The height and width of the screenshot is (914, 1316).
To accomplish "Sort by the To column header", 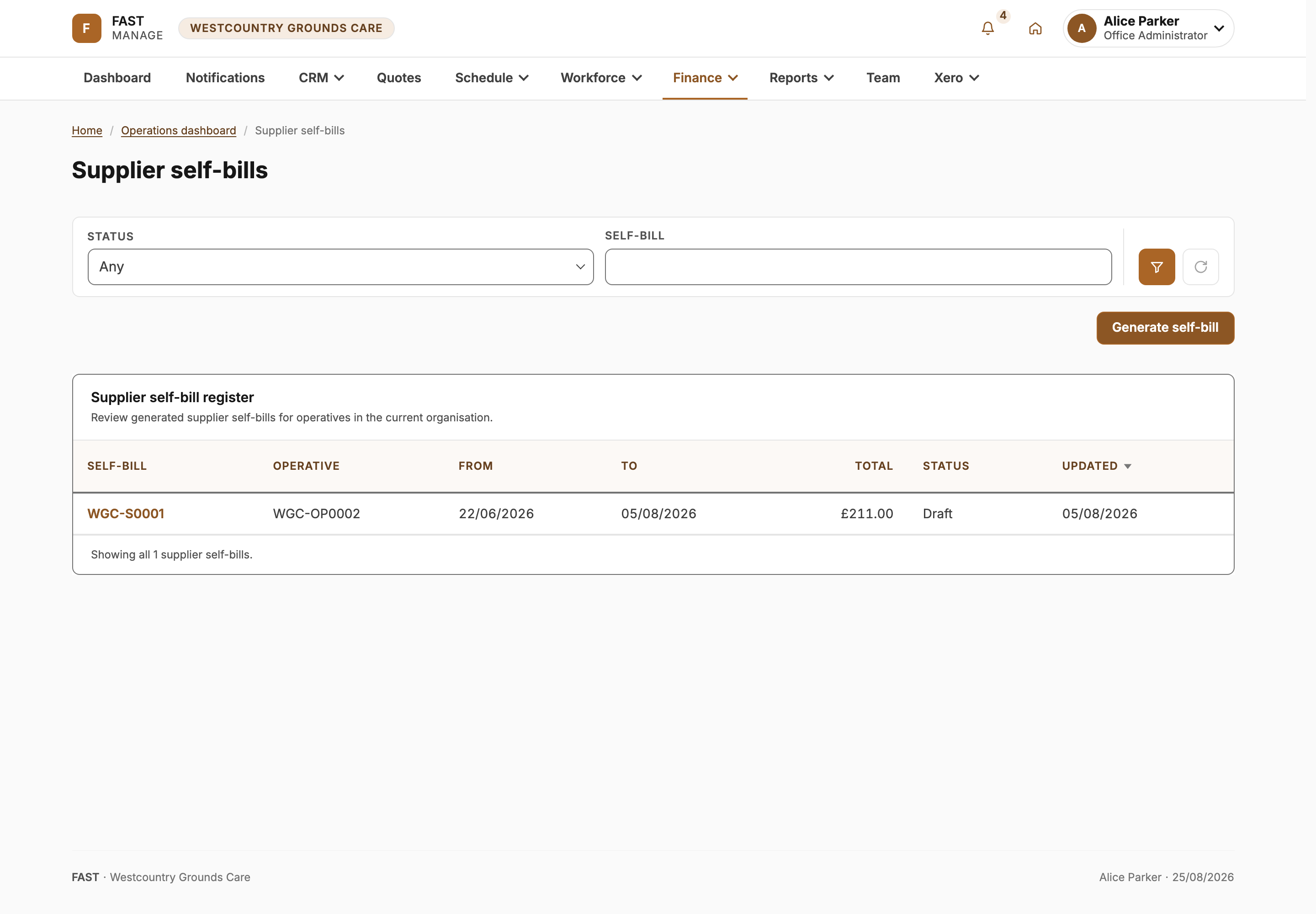I will (629, 466).
